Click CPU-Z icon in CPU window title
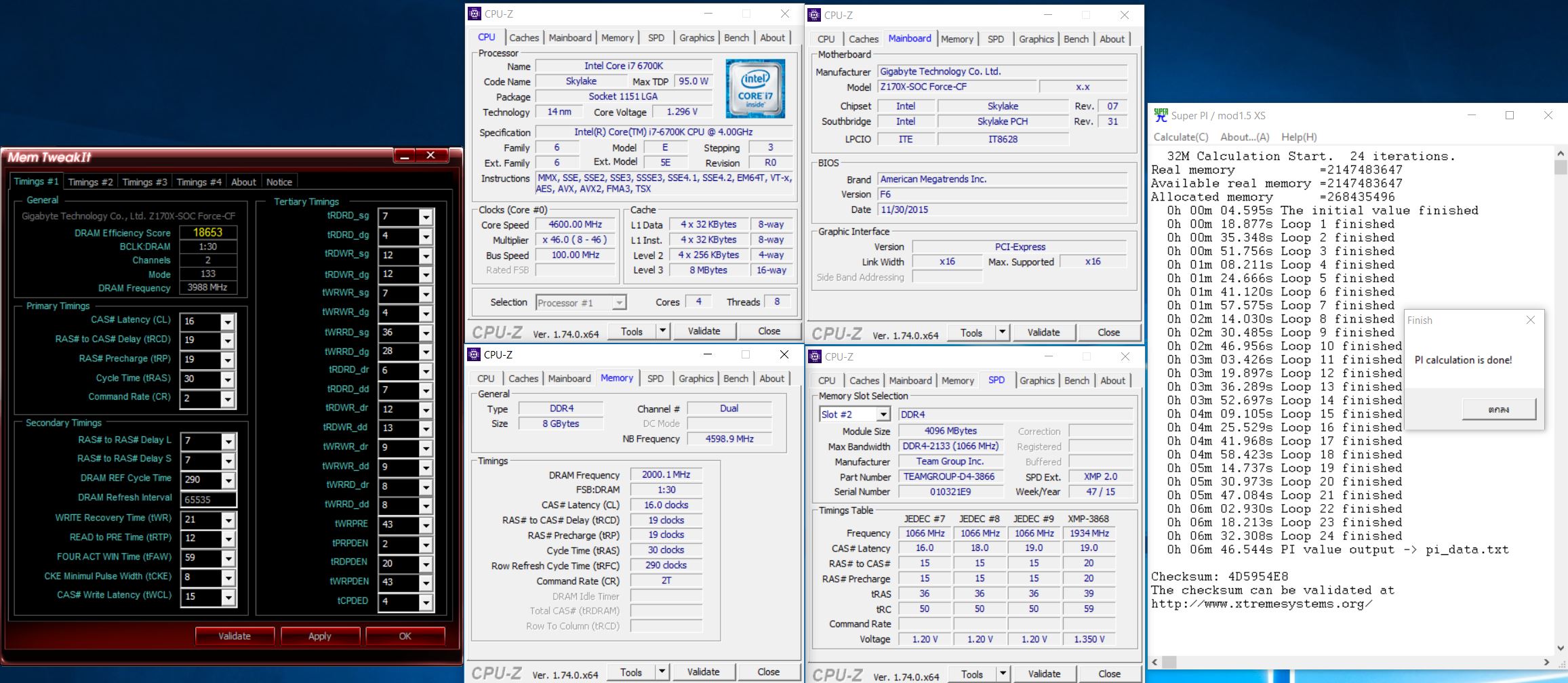1568x683 pixels. click(475, 14)
